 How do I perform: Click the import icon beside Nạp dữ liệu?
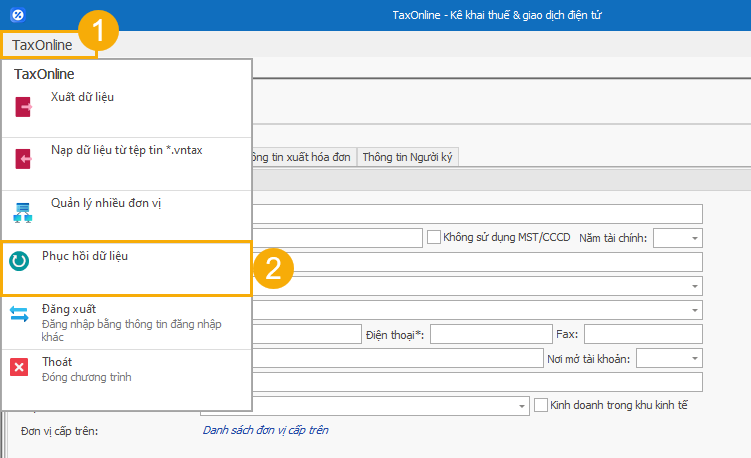(x=23, y=159)
